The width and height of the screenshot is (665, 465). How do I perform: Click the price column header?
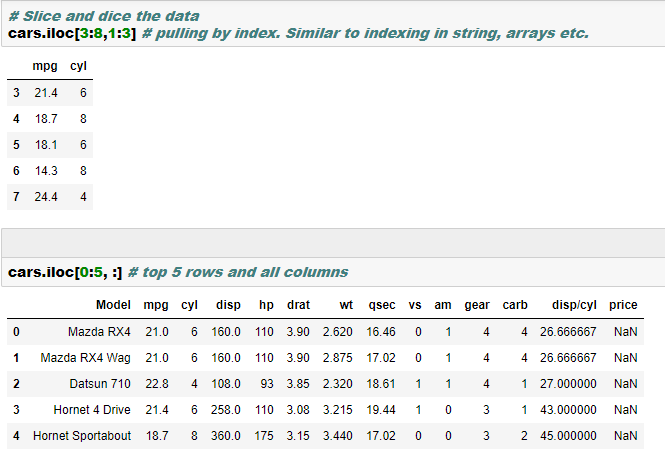(x=623, y=305)
